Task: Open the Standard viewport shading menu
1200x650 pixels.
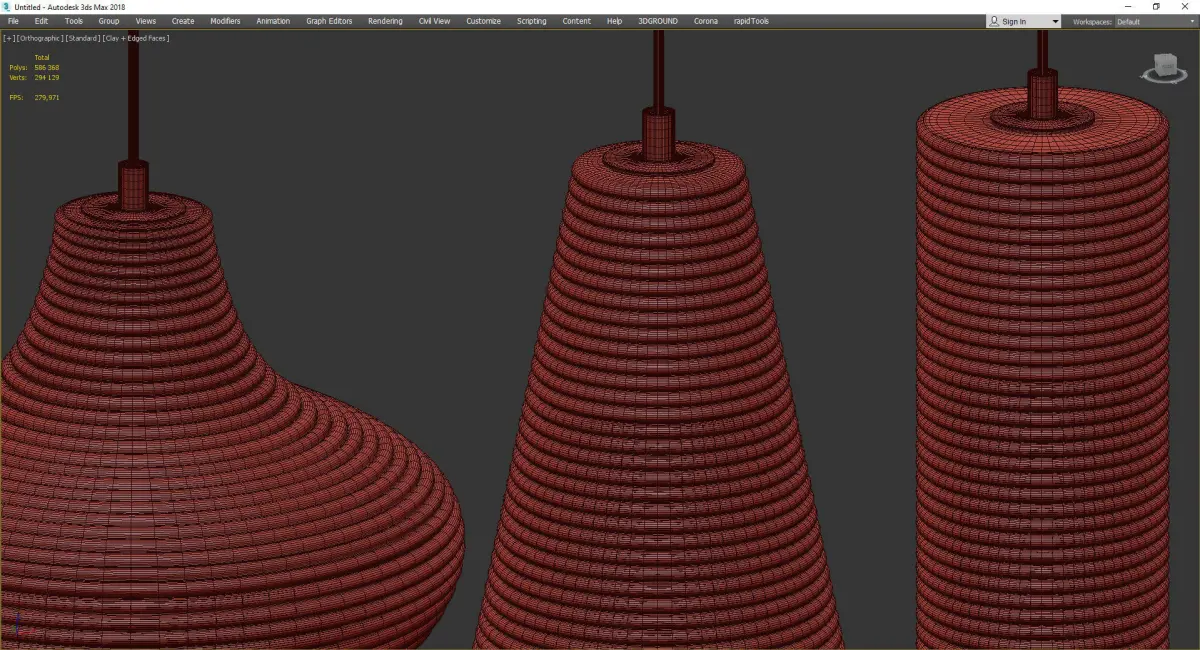Action: 82,38
